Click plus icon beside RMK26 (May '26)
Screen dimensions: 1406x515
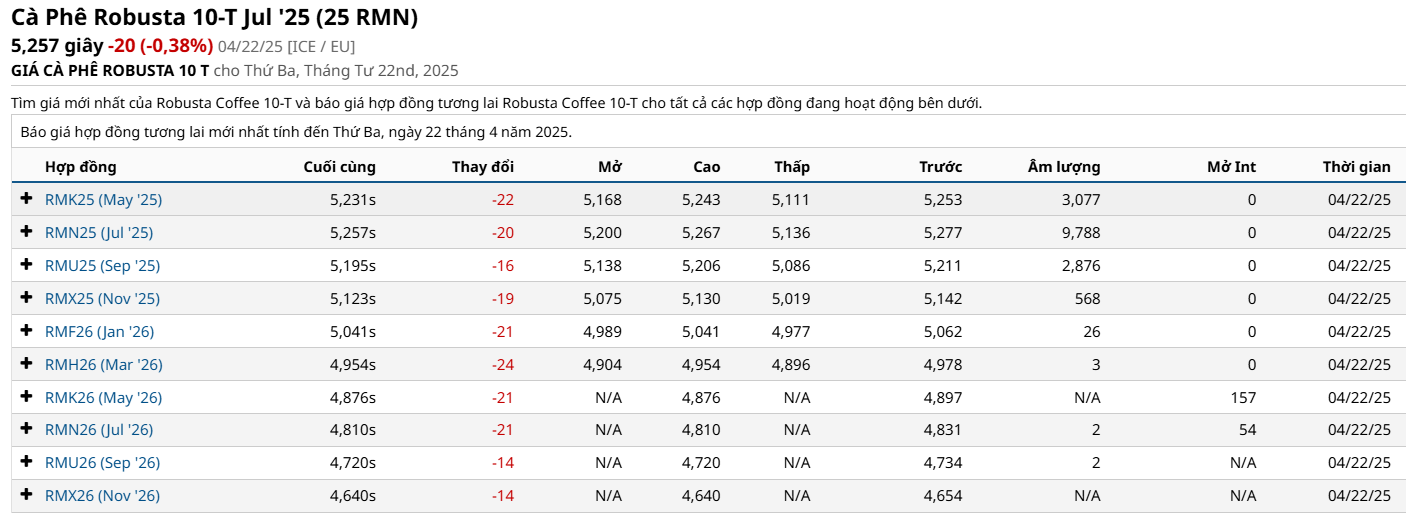coord(27,397)
